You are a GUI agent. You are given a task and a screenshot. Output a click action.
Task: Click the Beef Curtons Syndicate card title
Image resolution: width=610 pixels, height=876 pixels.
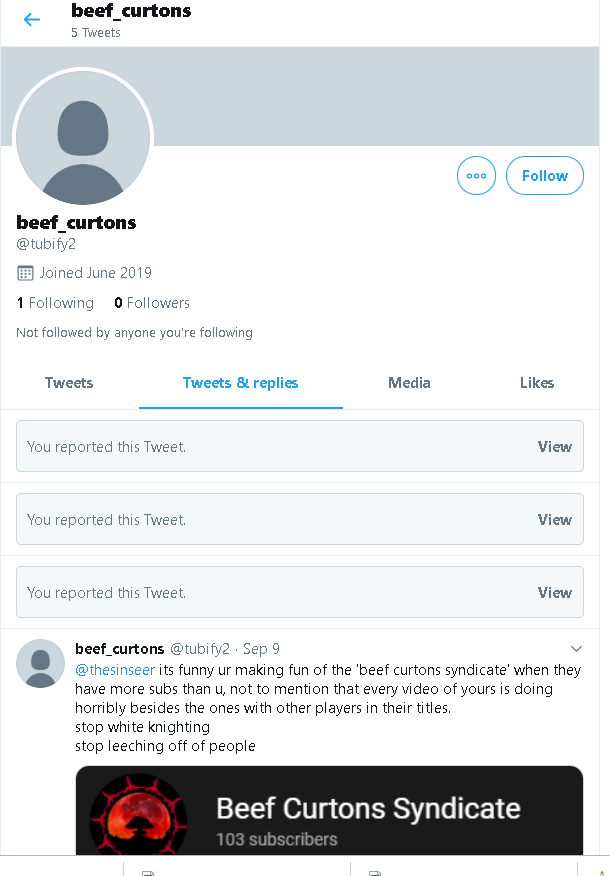click(368, 808)
